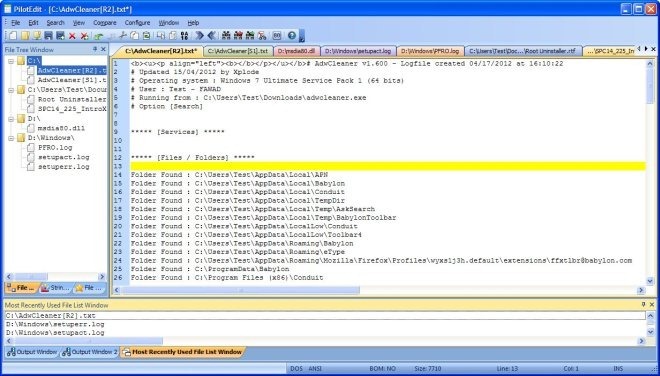Collapse the D:\ folder node
The height and width of the screenshot is (376, 660).
11,119
